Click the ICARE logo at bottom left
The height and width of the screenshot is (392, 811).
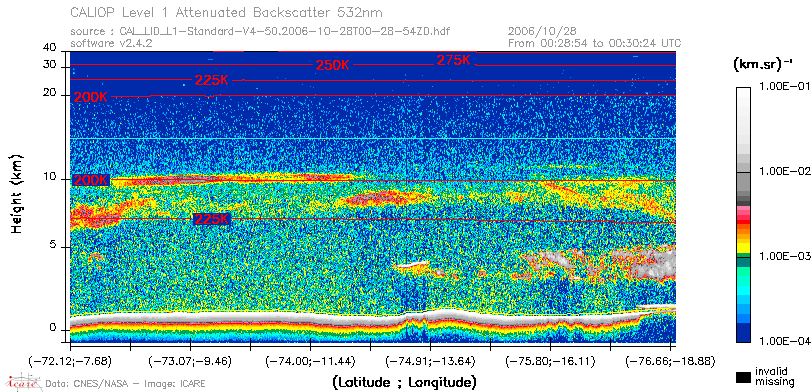tap(23, 382)
